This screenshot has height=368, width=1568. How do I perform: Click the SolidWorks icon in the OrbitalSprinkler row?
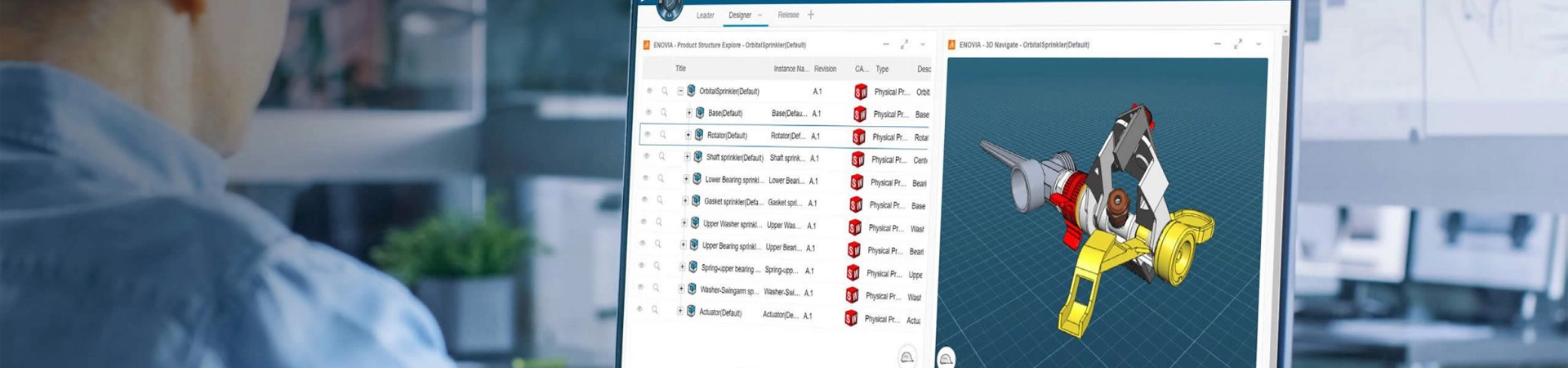(x=861, y=92)
